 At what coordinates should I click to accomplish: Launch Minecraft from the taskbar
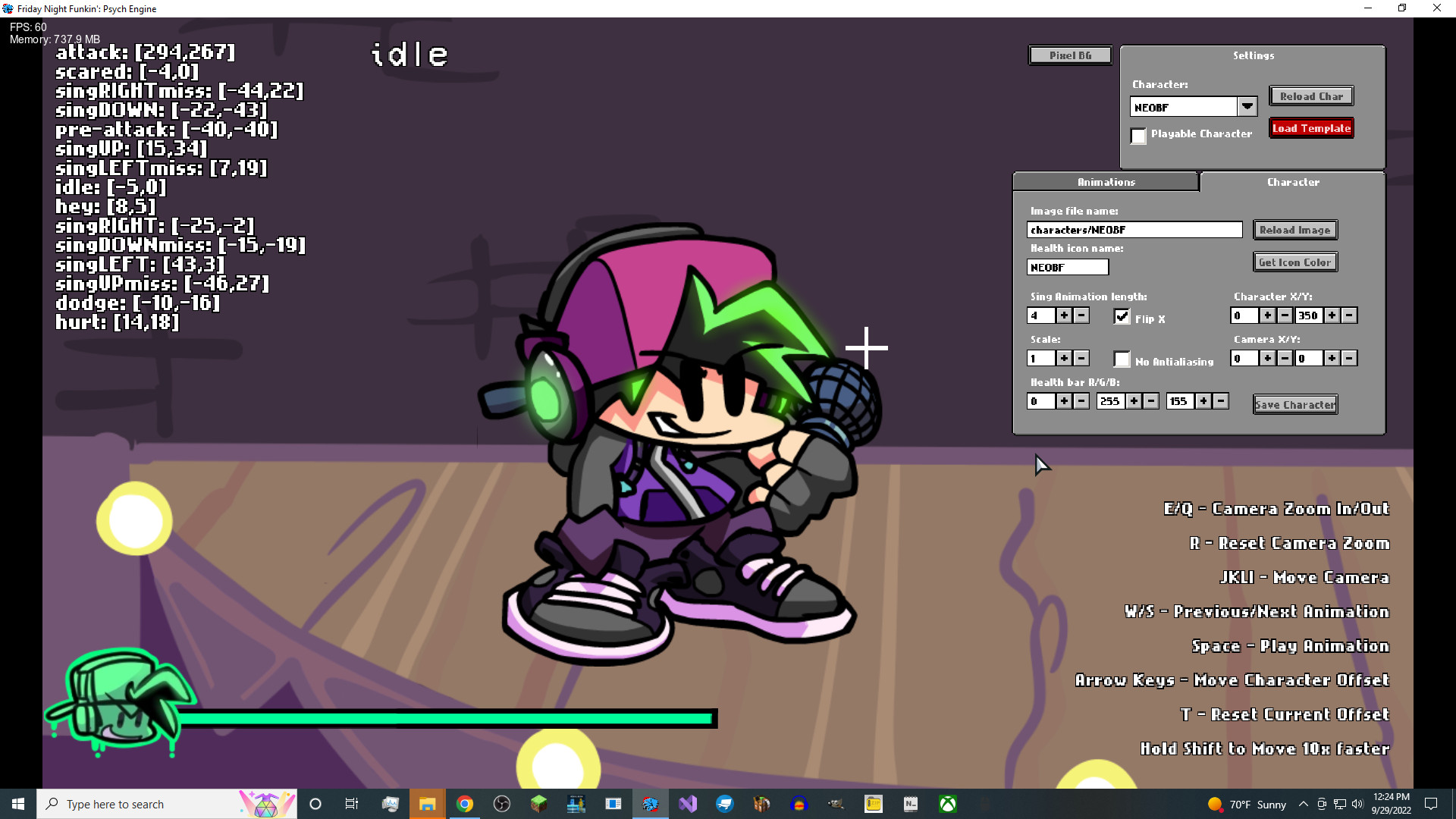pos(539,804)
